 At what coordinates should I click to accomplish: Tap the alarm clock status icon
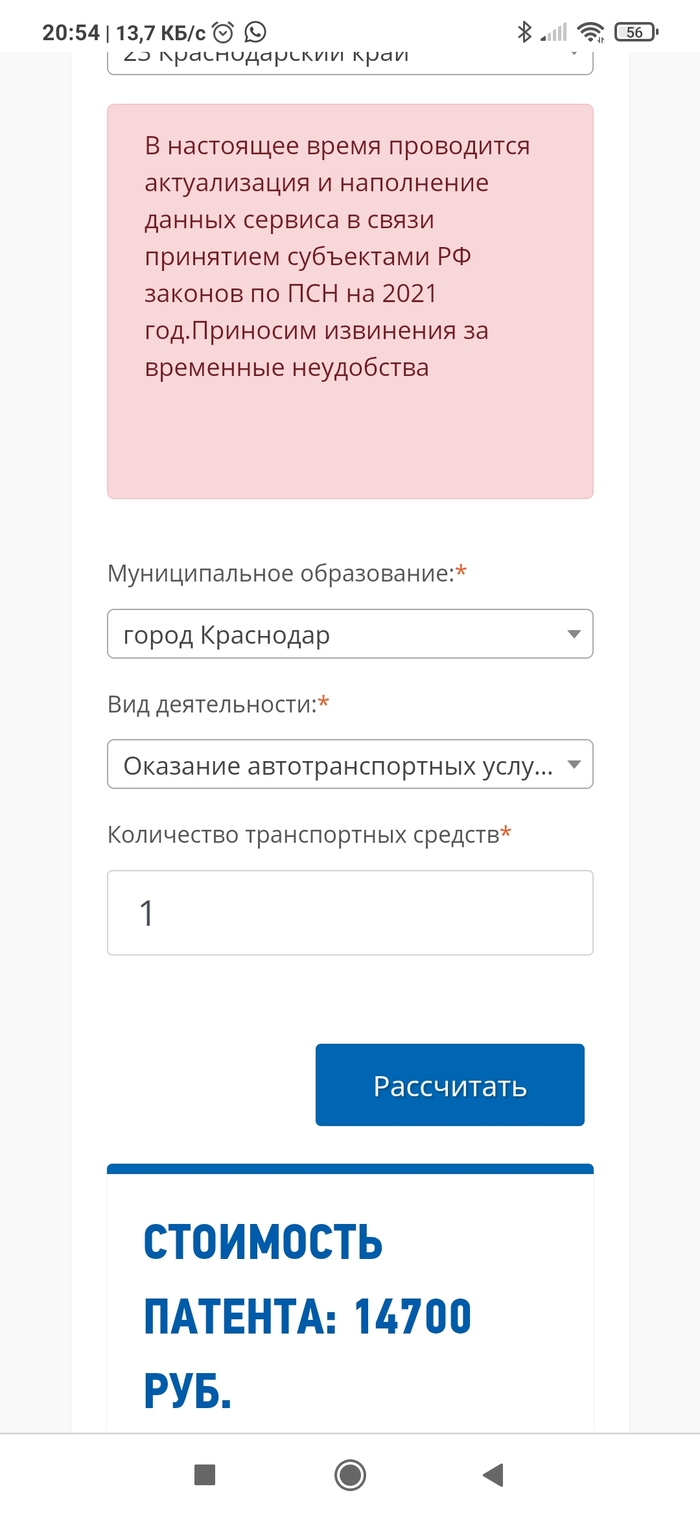(224, 32)
